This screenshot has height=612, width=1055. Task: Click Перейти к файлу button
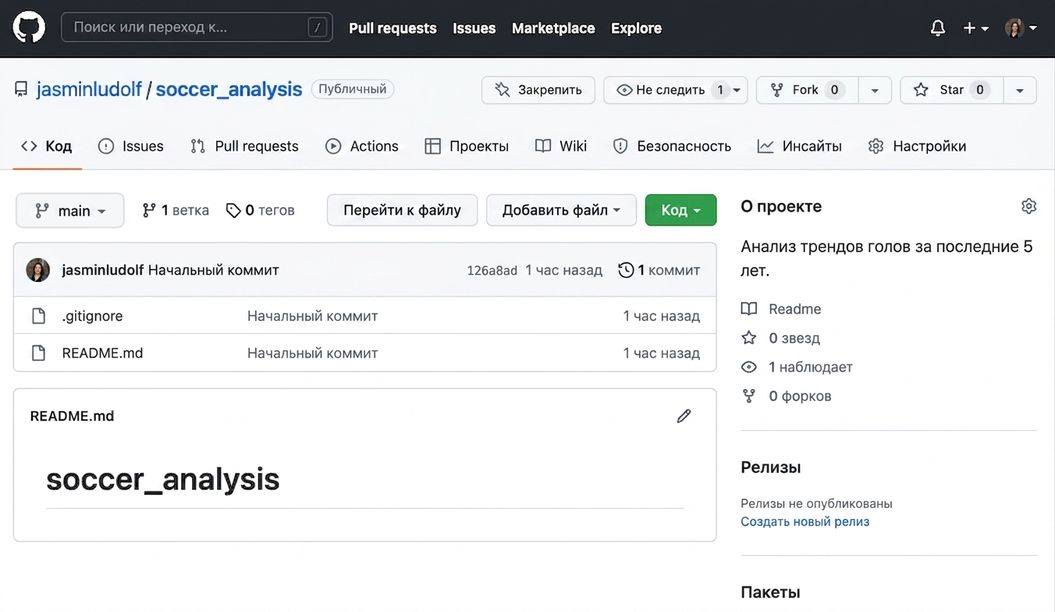402,210
